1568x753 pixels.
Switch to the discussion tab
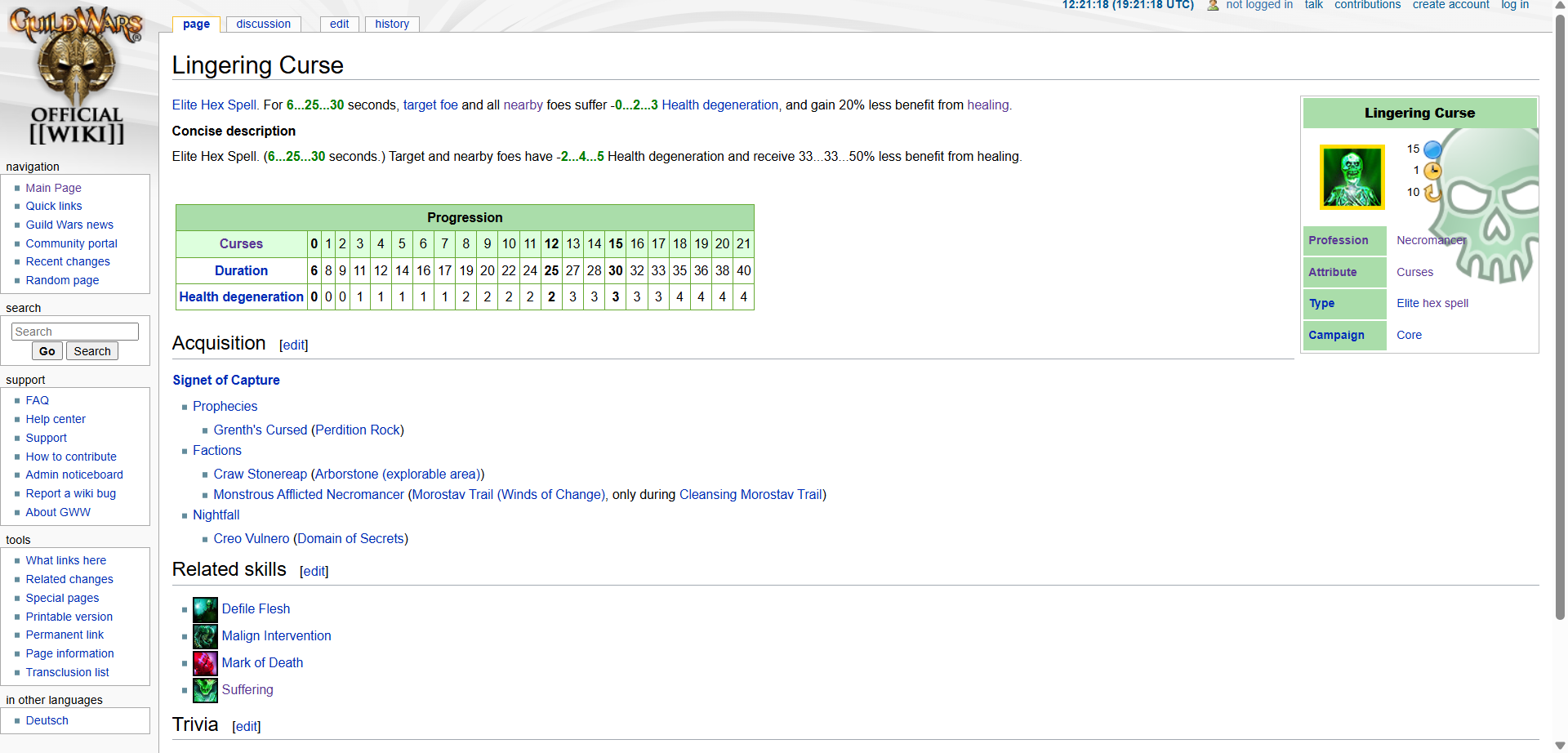pyautogui.click(x=263, y=24)
